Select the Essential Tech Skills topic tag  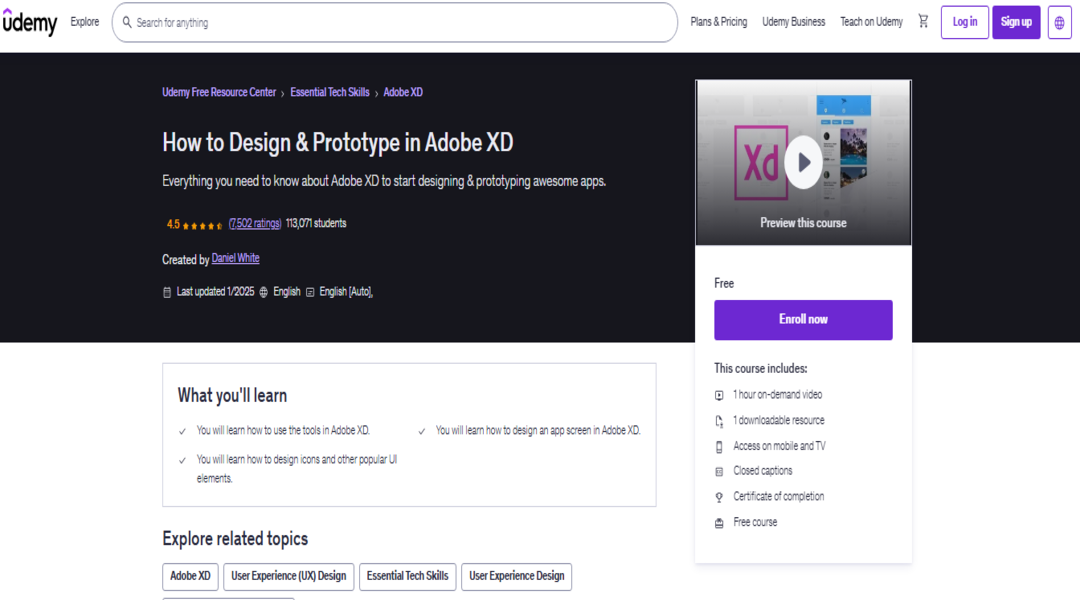coord(407,577)
